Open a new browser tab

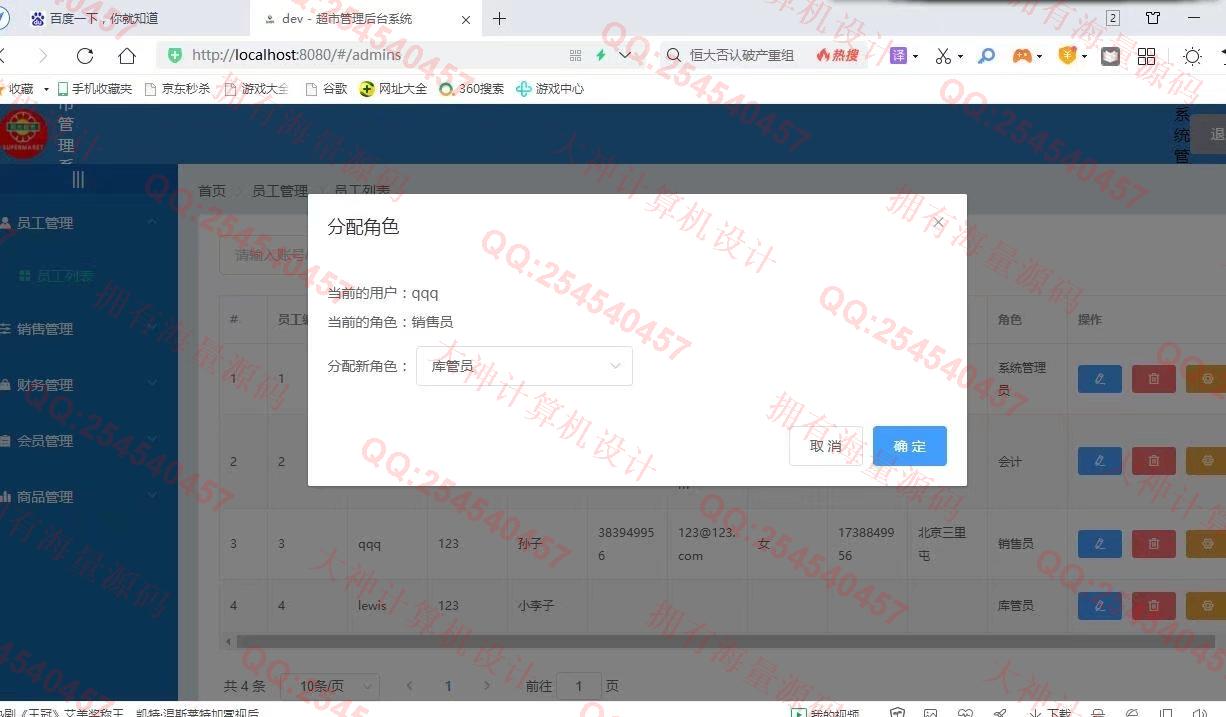click(499, 18)
